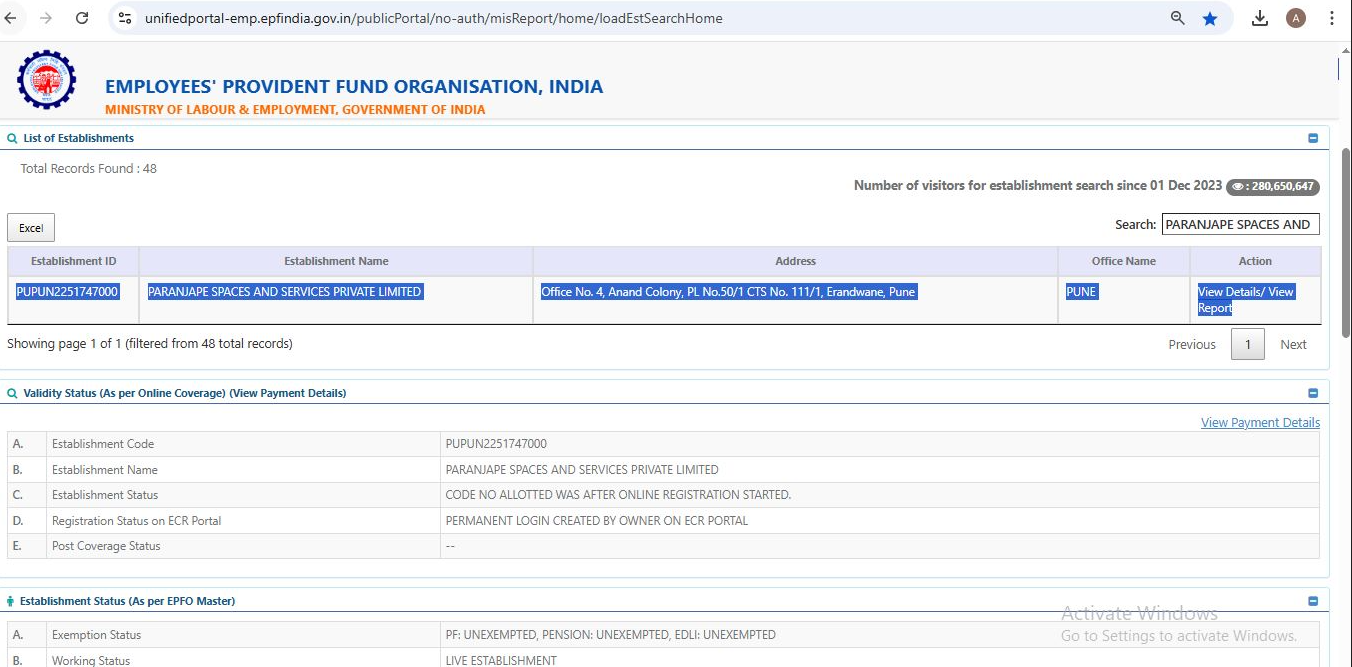Sort by Establishment Name column header
Screen dimensions: 1352x667
(336, 261)
